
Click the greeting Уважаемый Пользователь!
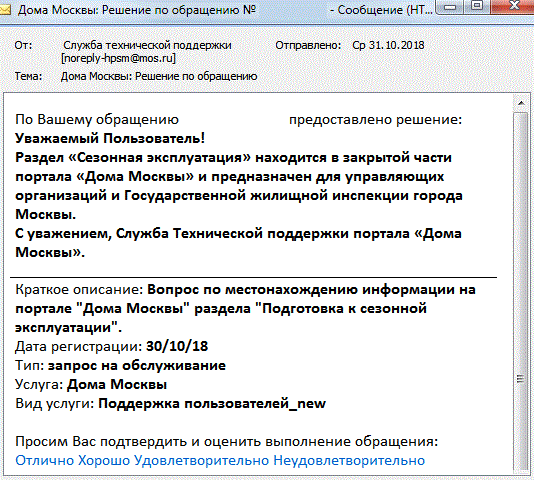coord(110,139)
